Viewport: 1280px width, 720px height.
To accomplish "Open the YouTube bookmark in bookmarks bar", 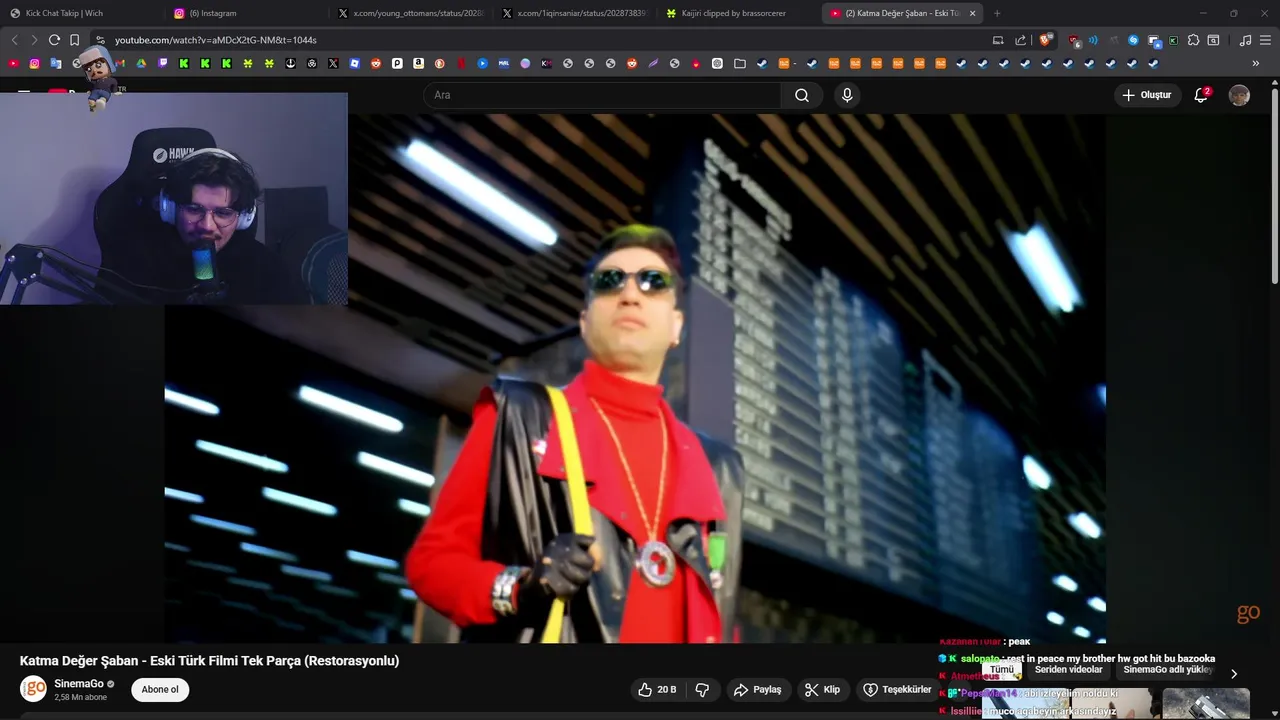I will coord(13,63).
